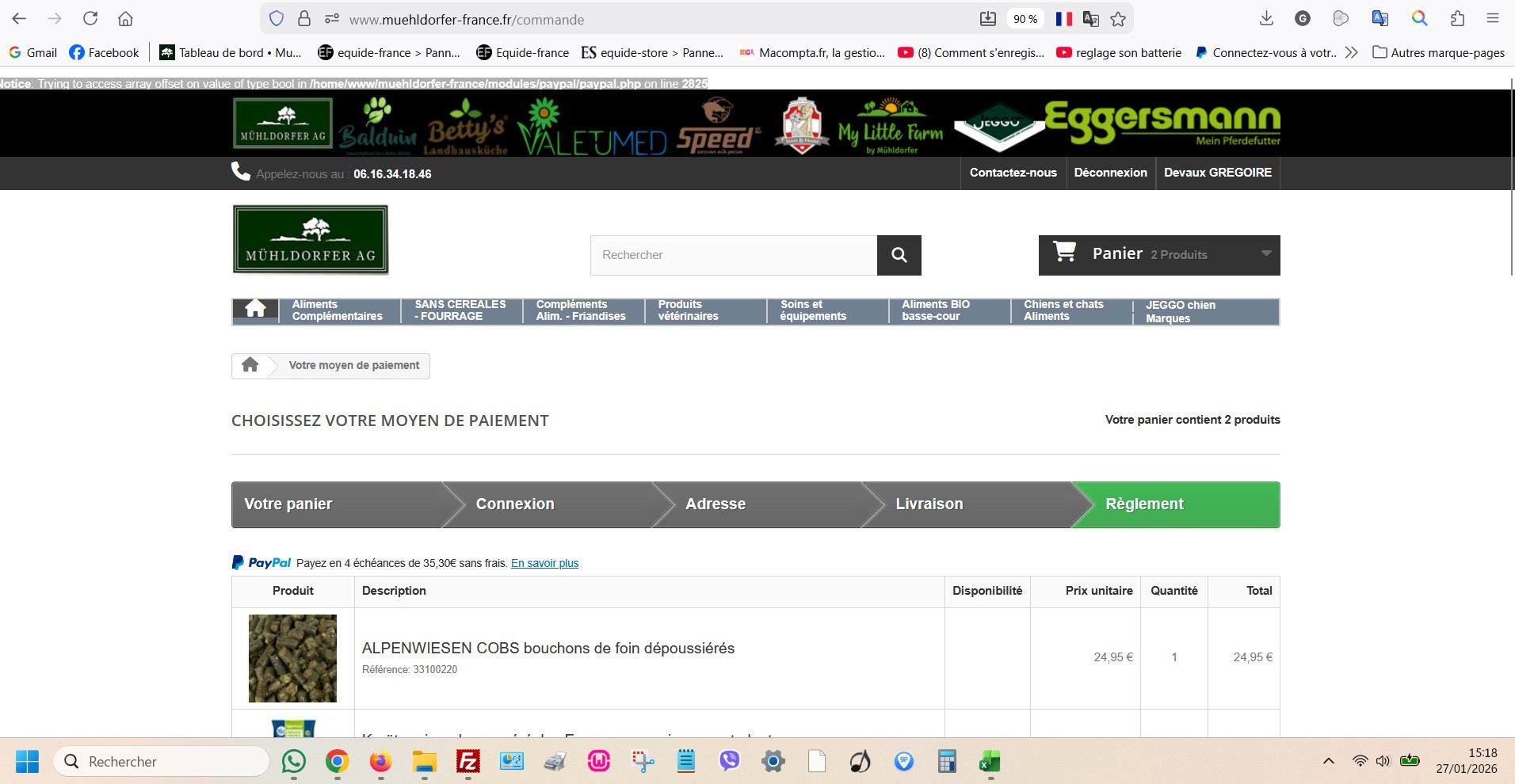Open FileZilla from the taskbar
This screenshot has height=784, width=1515.
click(468, 762)
